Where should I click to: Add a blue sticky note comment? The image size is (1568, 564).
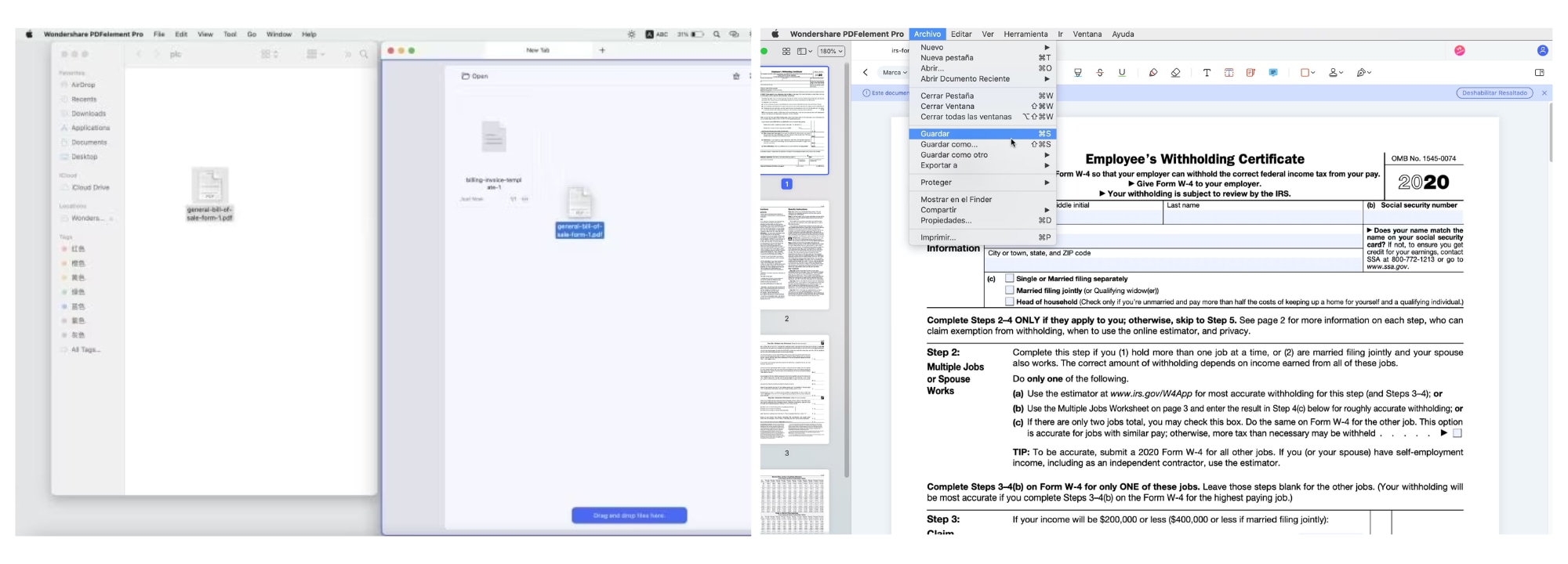pos(1273,73)
